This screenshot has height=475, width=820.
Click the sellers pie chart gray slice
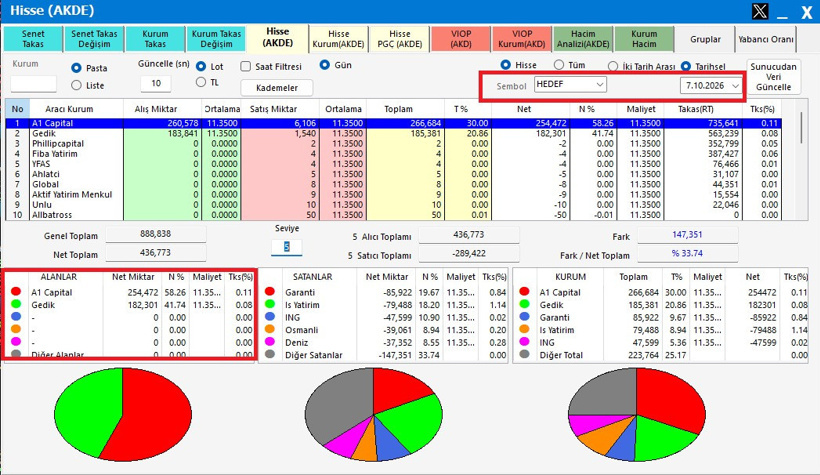click(x=337, y=405)
